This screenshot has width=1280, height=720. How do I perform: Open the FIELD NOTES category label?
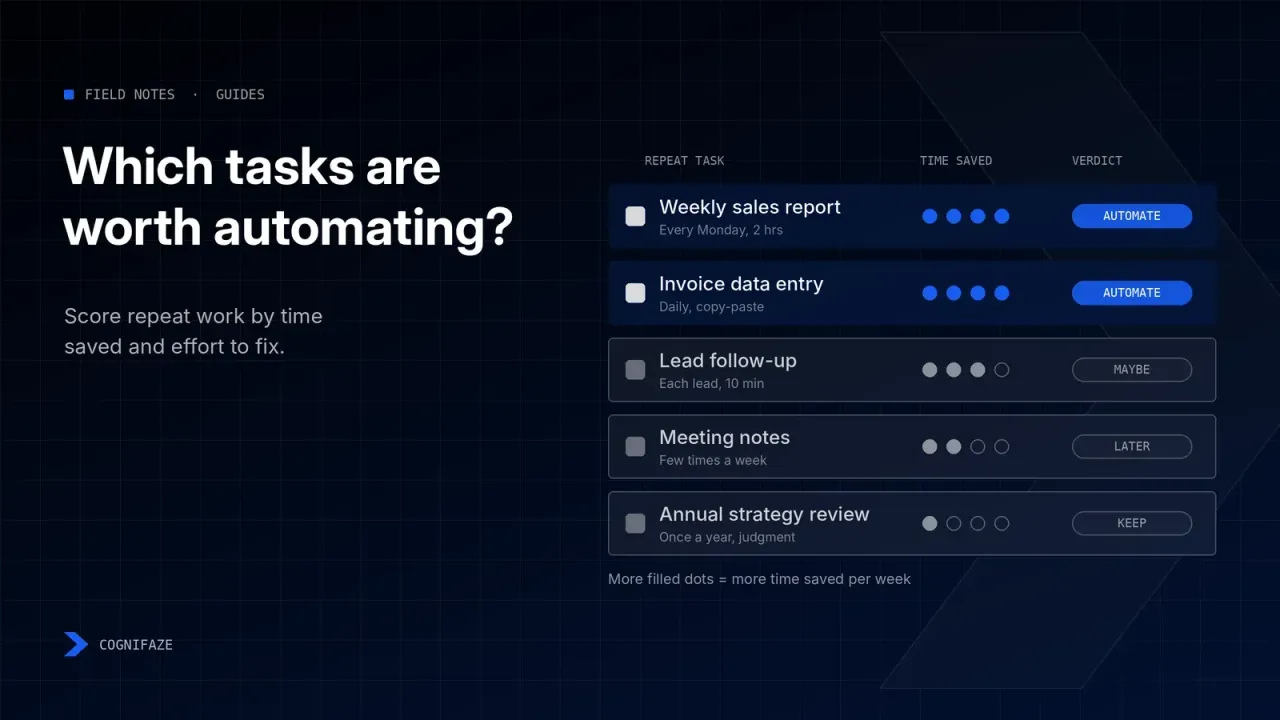(130, 94)
